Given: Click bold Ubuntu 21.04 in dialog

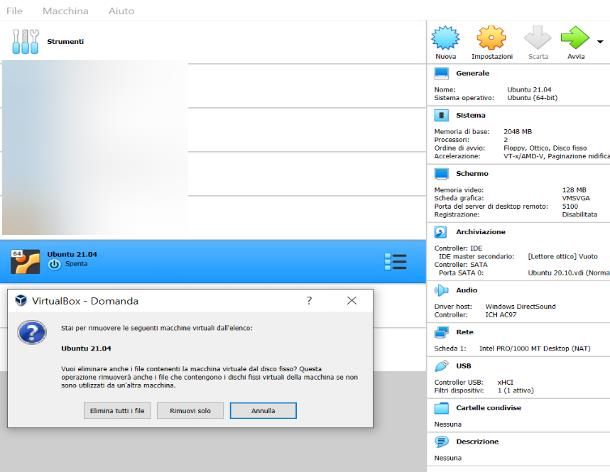Looking at the screenshot, I should point(86,348).
